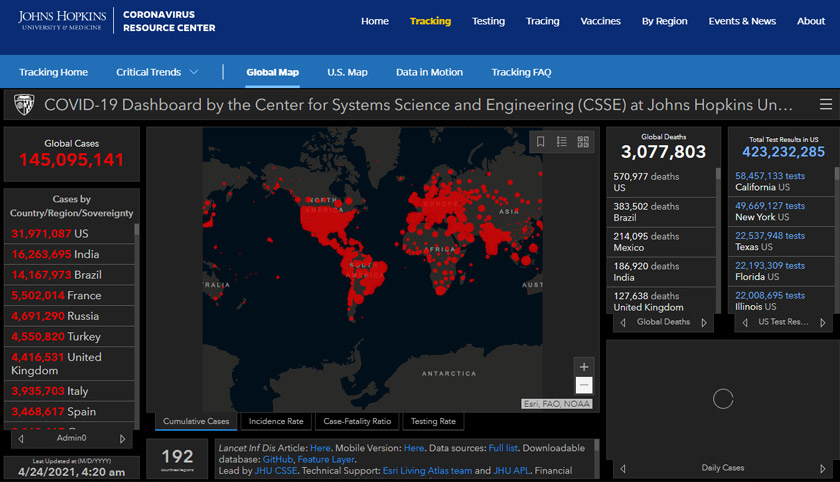Viewport: 840px width, 482px height.
Task: Click the Global Deaths list scrollbar
Action: (x=717, y=240)
